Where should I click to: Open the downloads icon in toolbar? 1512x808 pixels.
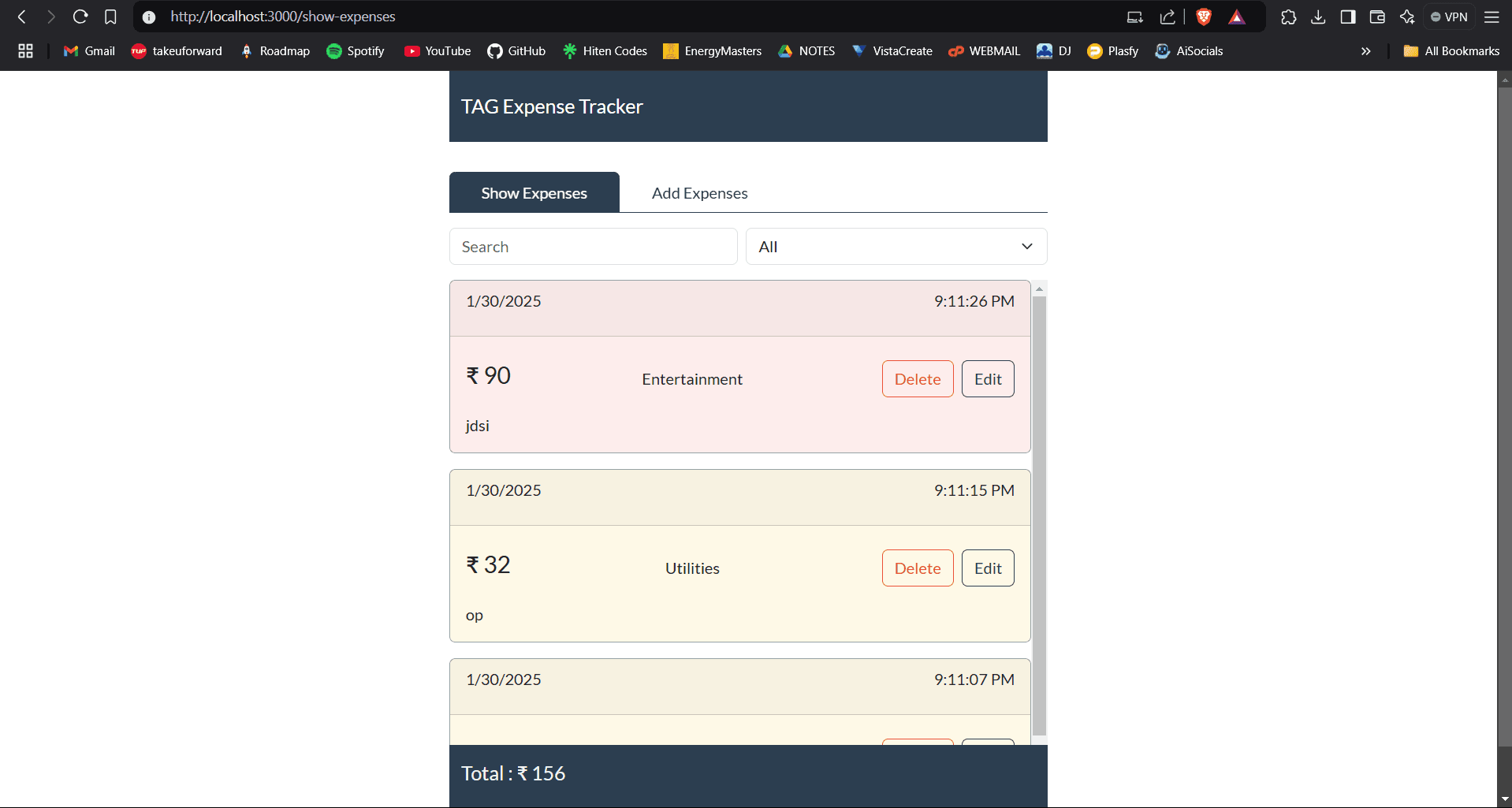[x=1318, y=17]
